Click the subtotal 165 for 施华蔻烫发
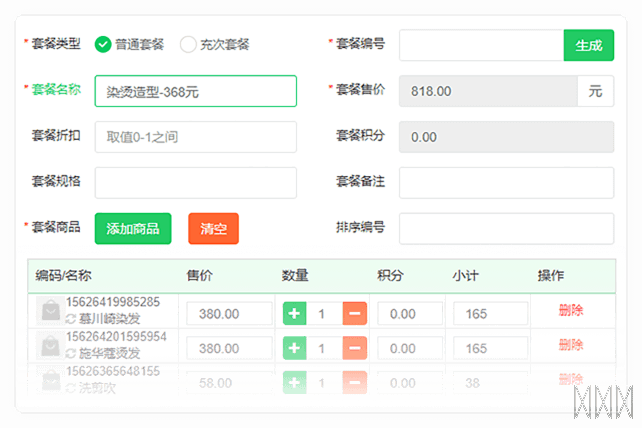The image size is (642, 428). (x=491, y=348)
